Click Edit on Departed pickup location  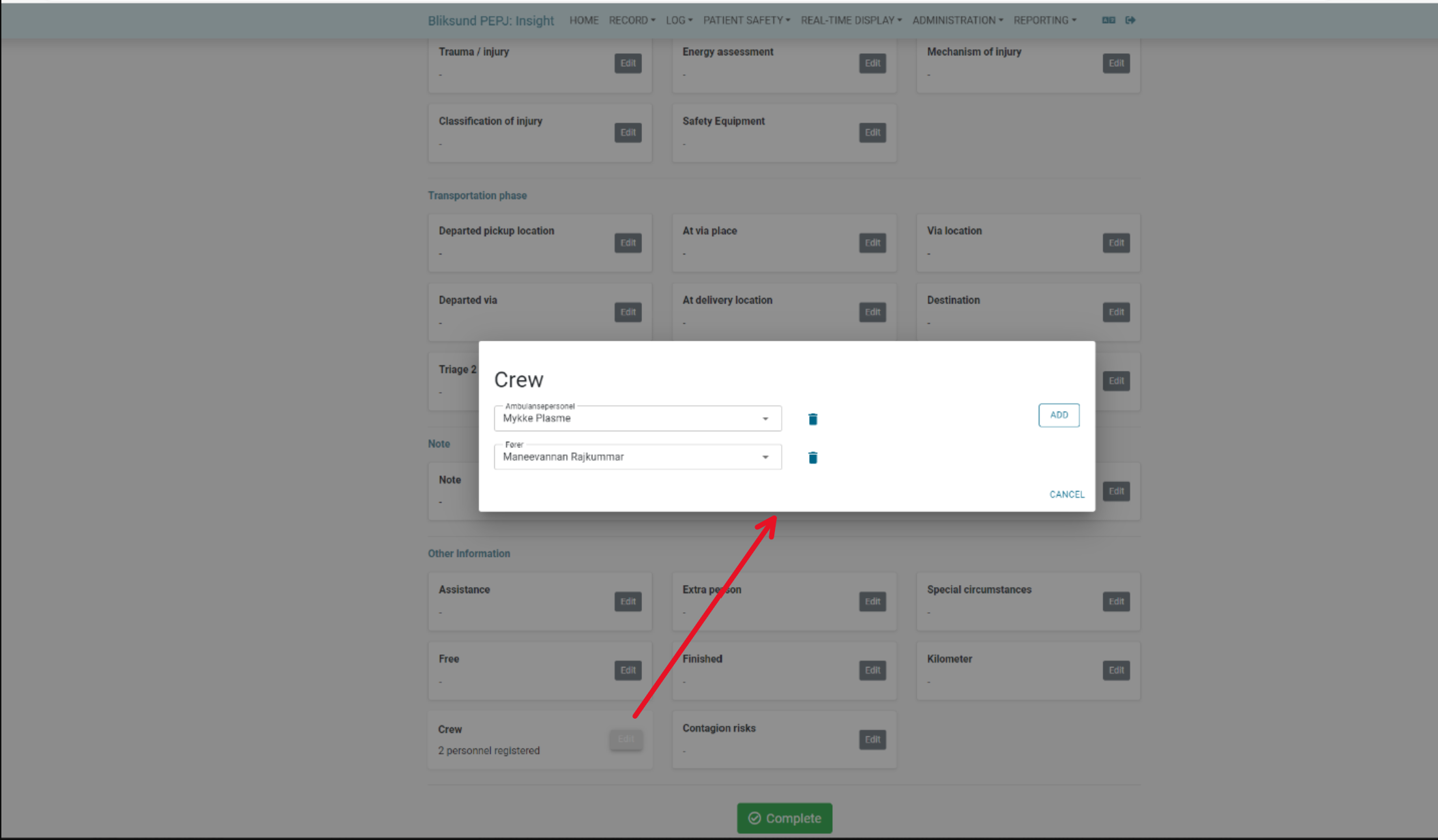click(628, 243)
